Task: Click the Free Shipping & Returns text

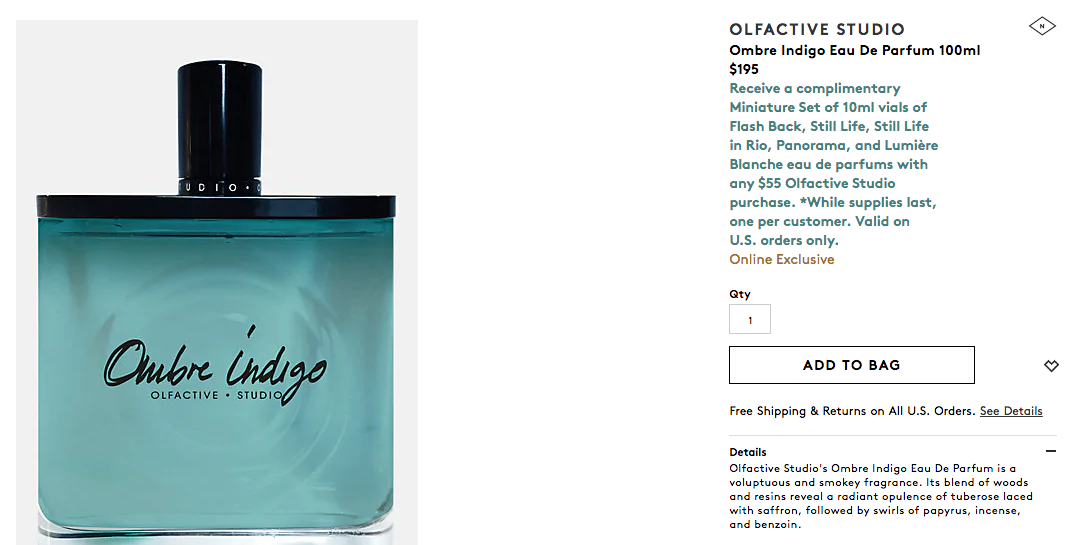Action: pos(852,410)
